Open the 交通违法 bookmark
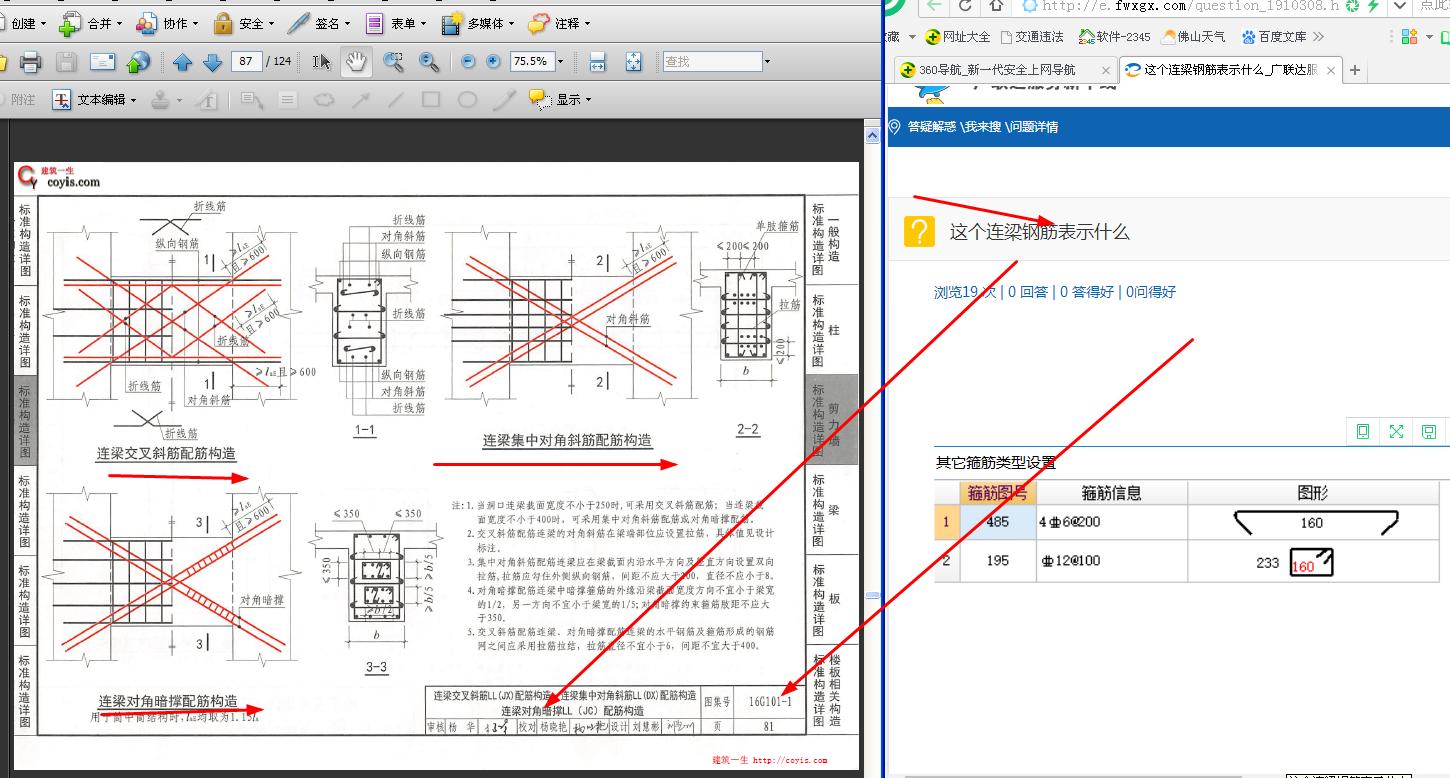 (x=1031, y=37)
